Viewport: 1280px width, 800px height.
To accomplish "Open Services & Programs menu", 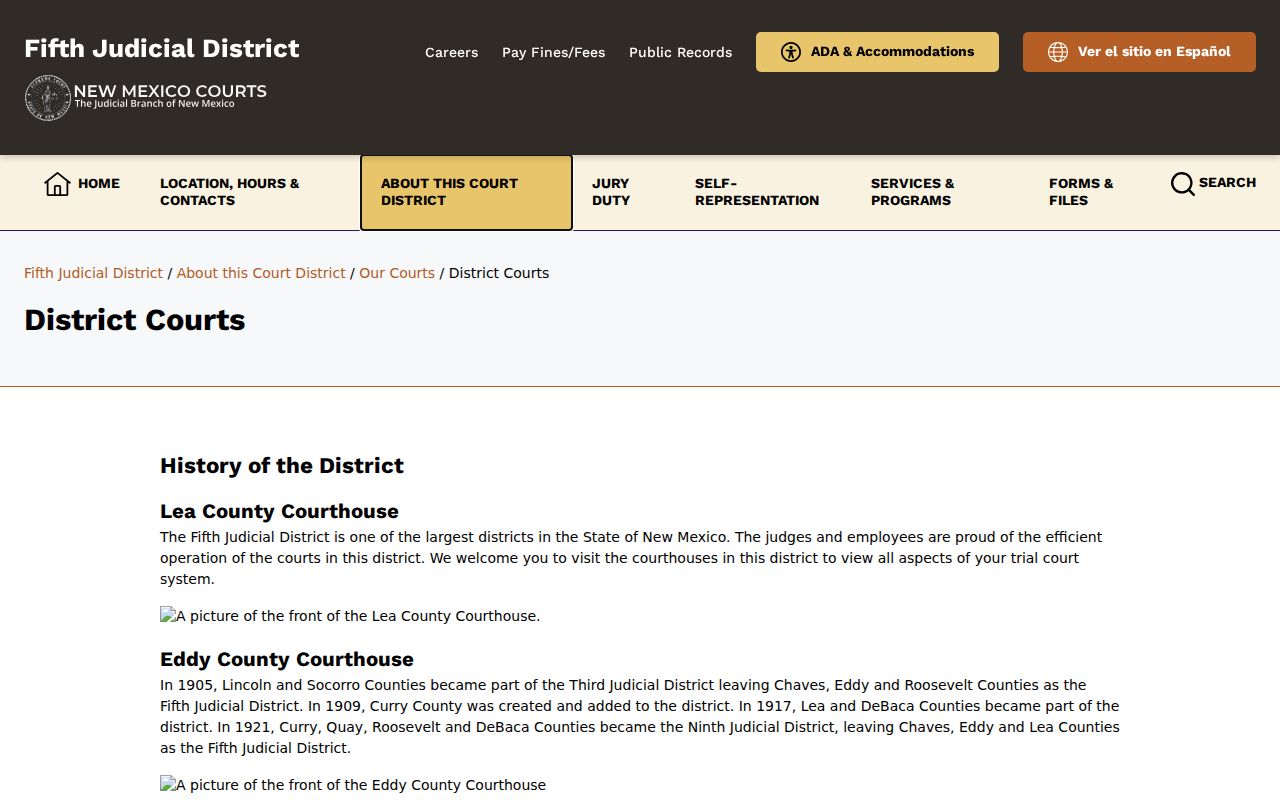I will click(913, 192).
